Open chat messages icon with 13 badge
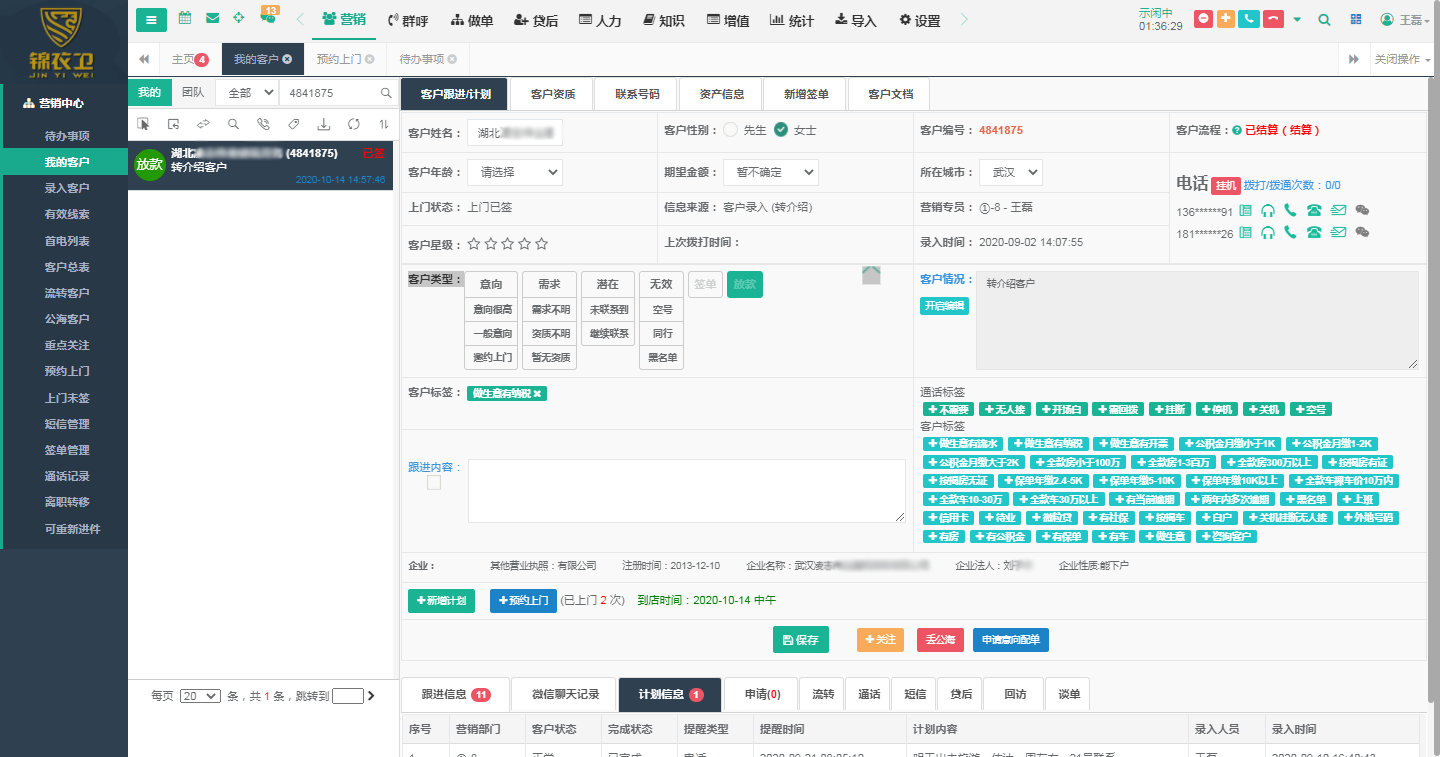The width and height of the screenshot is (1440, 757). tap(268, 16)
